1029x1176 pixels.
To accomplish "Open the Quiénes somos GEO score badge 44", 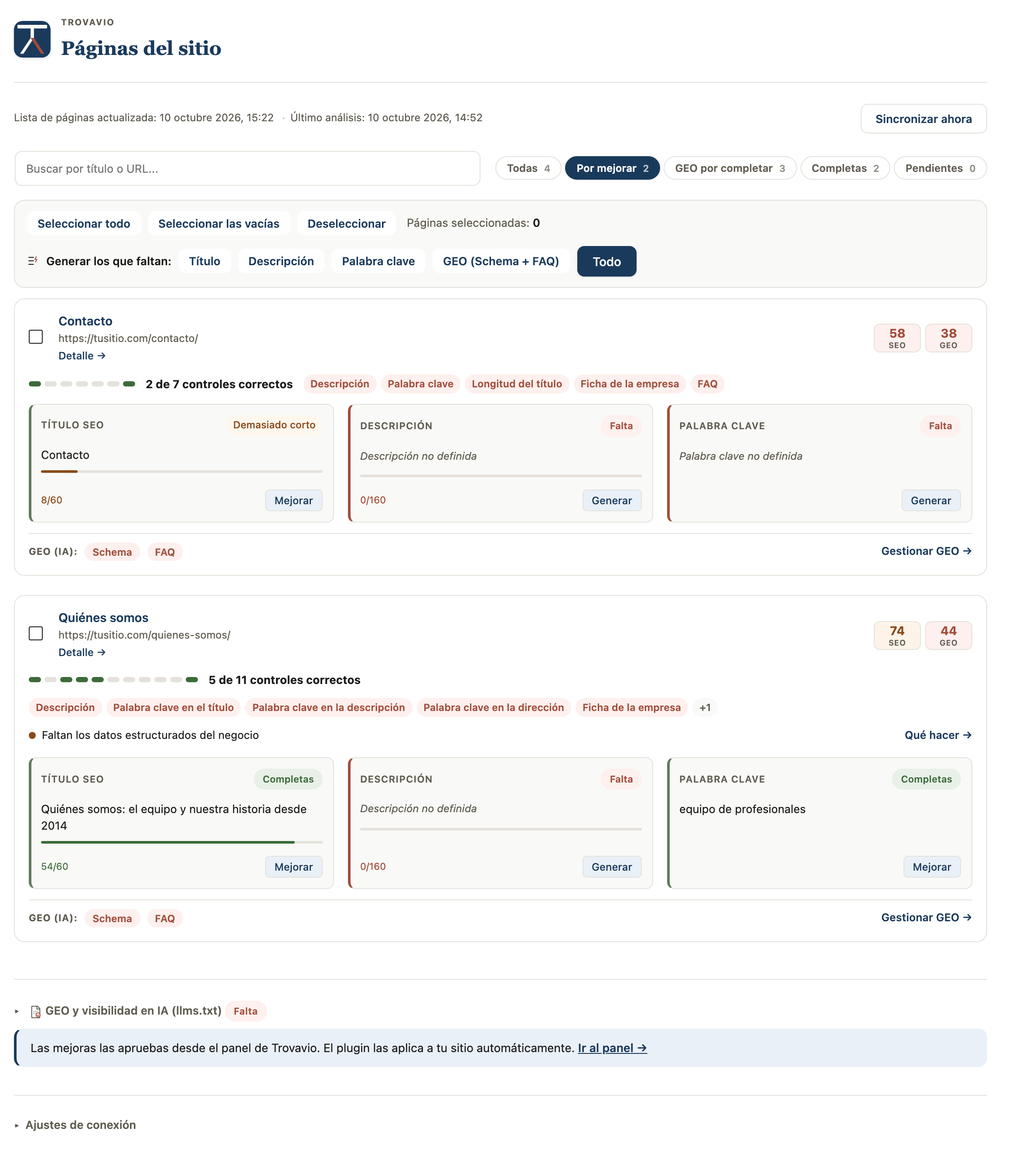I will tap(949, 636).
